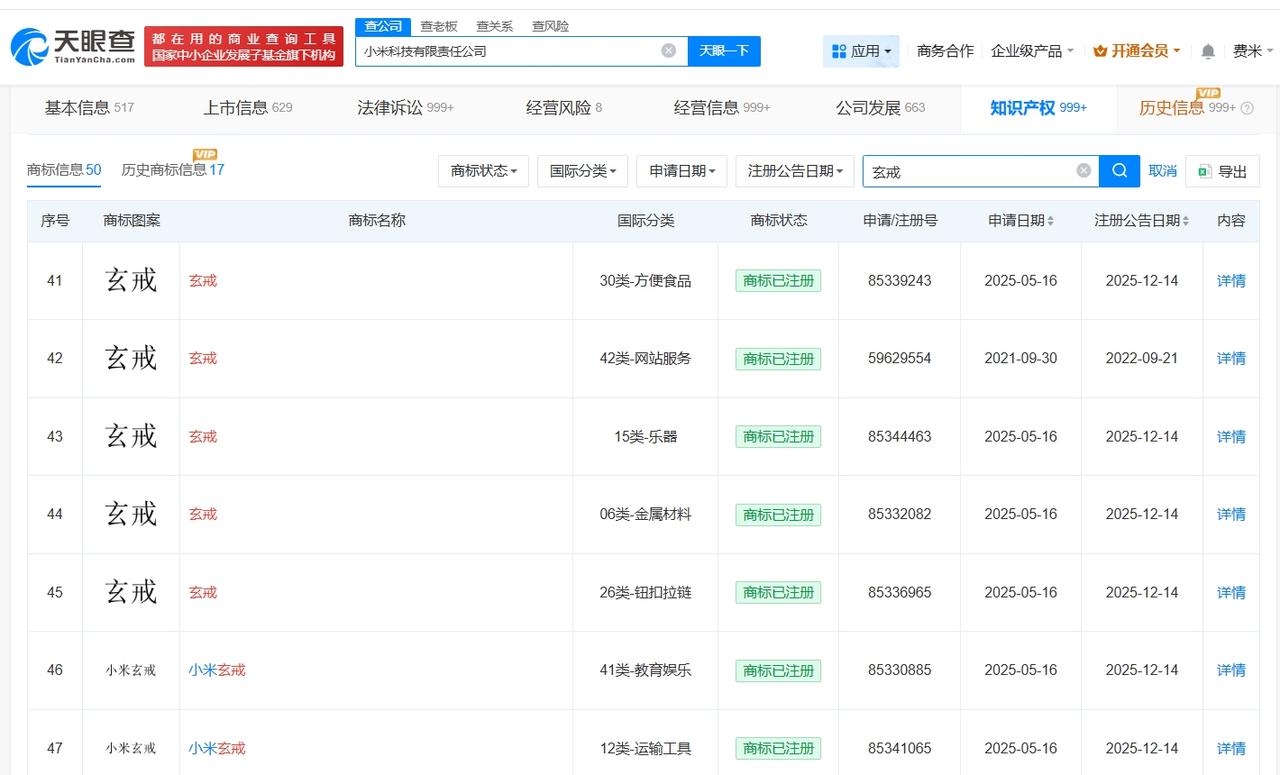Sort by 申请日期 column arrows
The width and height of the screenshot is (1280, 775).
[x=1050, y=221]
